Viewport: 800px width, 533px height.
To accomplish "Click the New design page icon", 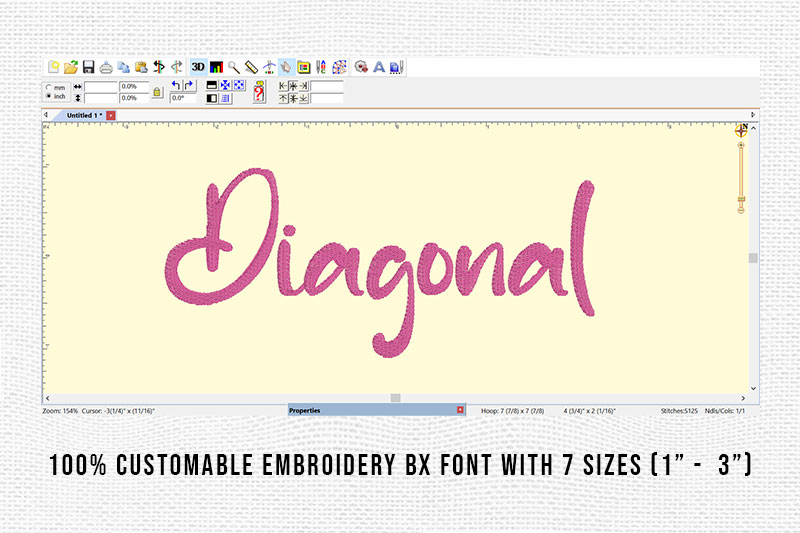I will pyautogui.click(x=54, y=67).
